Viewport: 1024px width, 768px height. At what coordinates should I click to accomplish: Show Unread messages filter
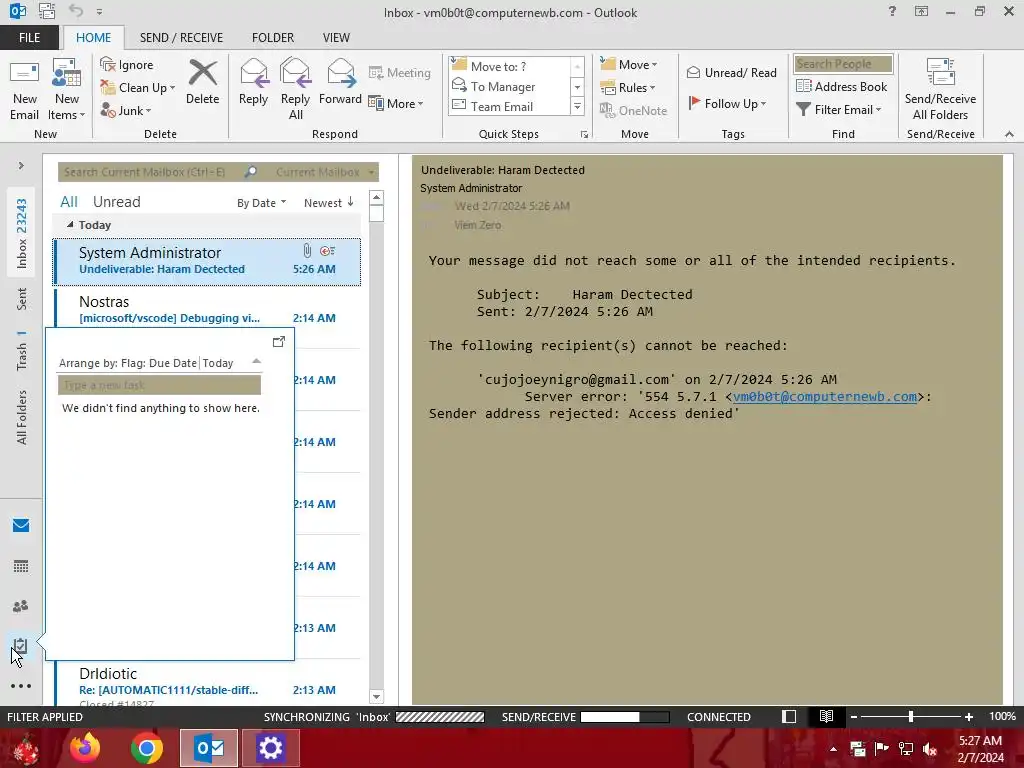tap(116, 202)
